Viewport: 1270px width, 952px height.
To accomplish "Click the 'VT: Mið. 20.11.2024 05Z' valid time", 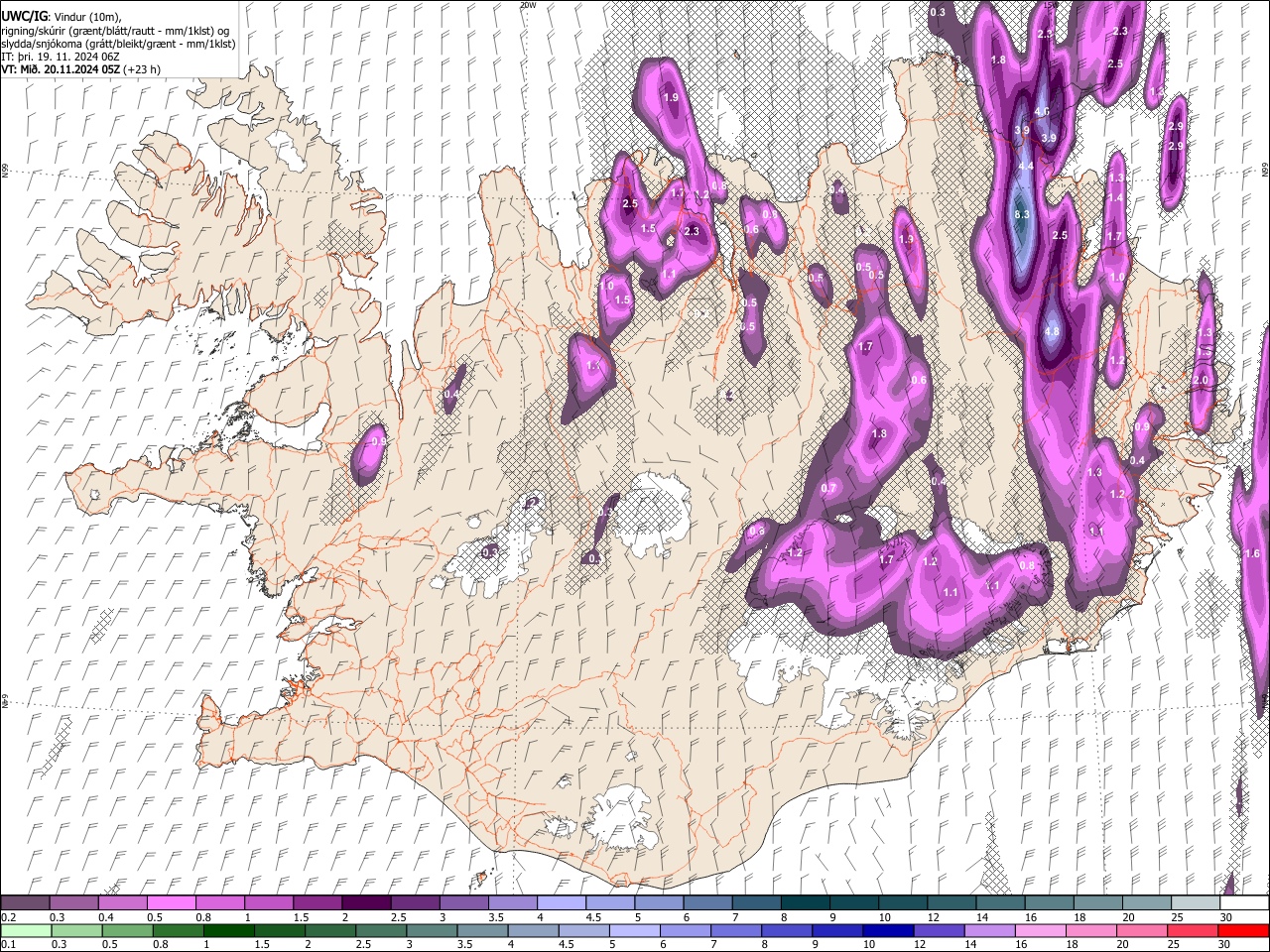I will pos(62,69).
